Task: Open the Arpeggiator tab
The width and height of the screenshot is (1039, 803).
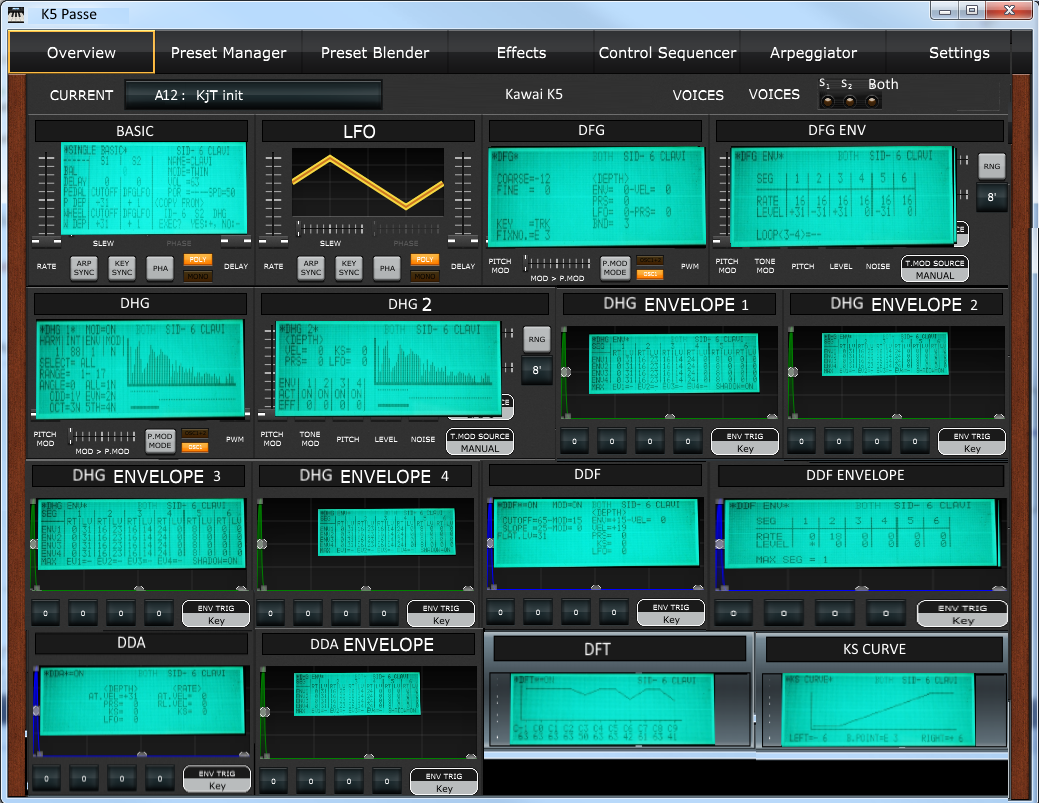Action: [x=813, y=53]
